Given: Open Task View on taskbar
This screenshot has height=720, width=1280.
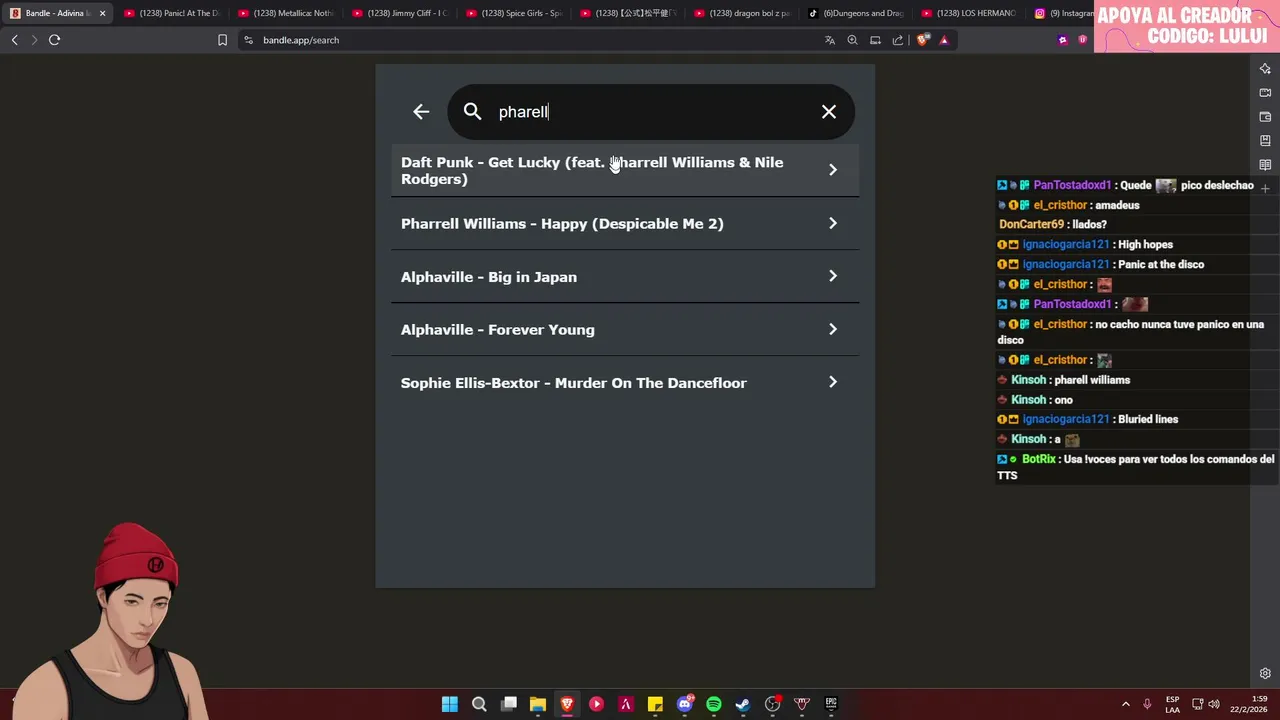Looking at the screenshot, I should (509, 704).
